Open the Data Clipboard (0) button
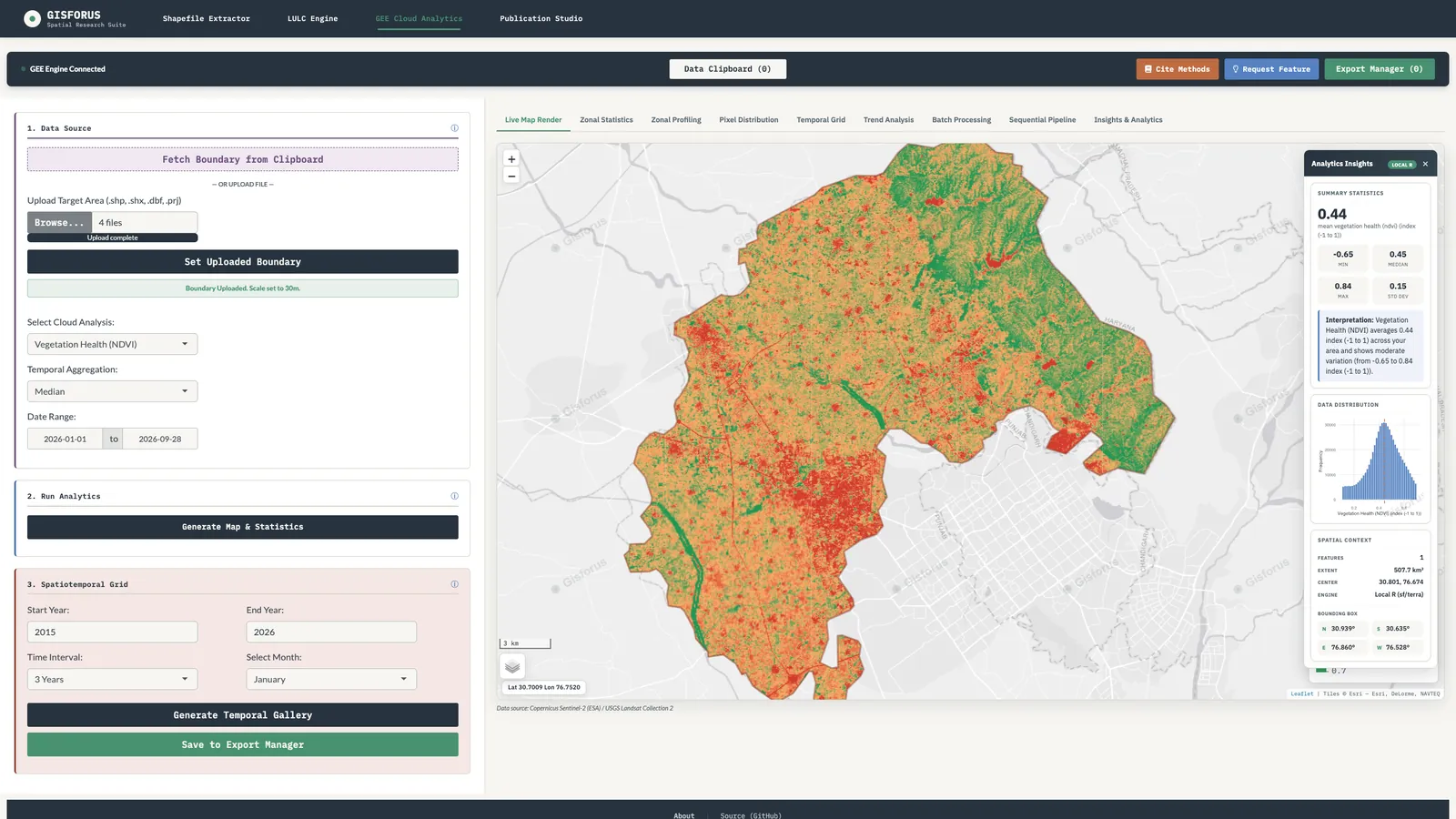 tap(728, 69)
